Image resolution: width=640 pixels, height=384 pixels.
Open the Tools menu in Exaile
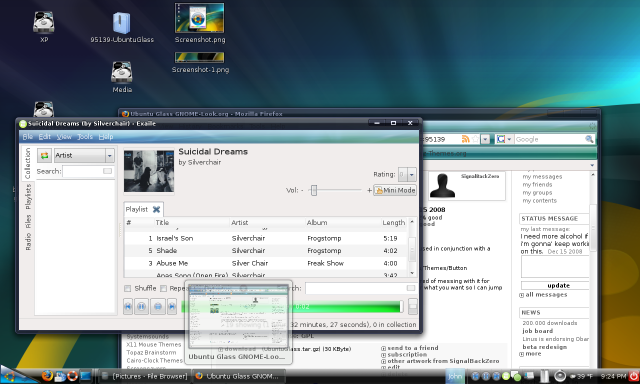85,137
